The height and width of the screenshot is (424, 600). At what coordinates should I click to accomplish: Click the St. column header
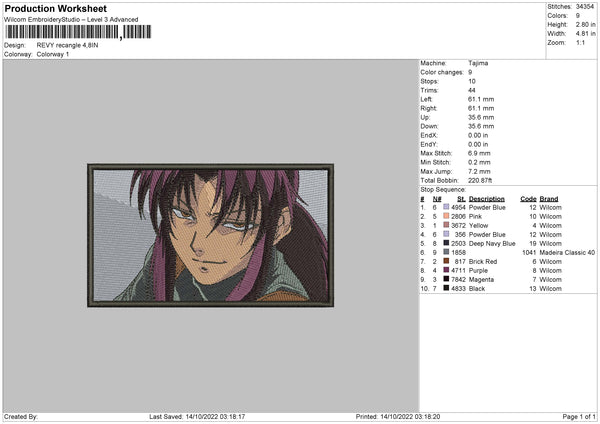pyautogui.click(x=461, y=199)
